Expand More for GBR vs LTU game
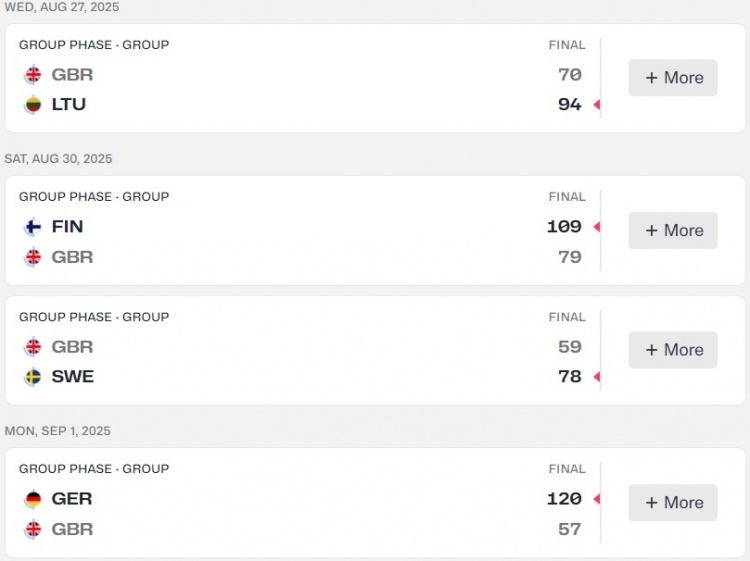 (673, 78)
